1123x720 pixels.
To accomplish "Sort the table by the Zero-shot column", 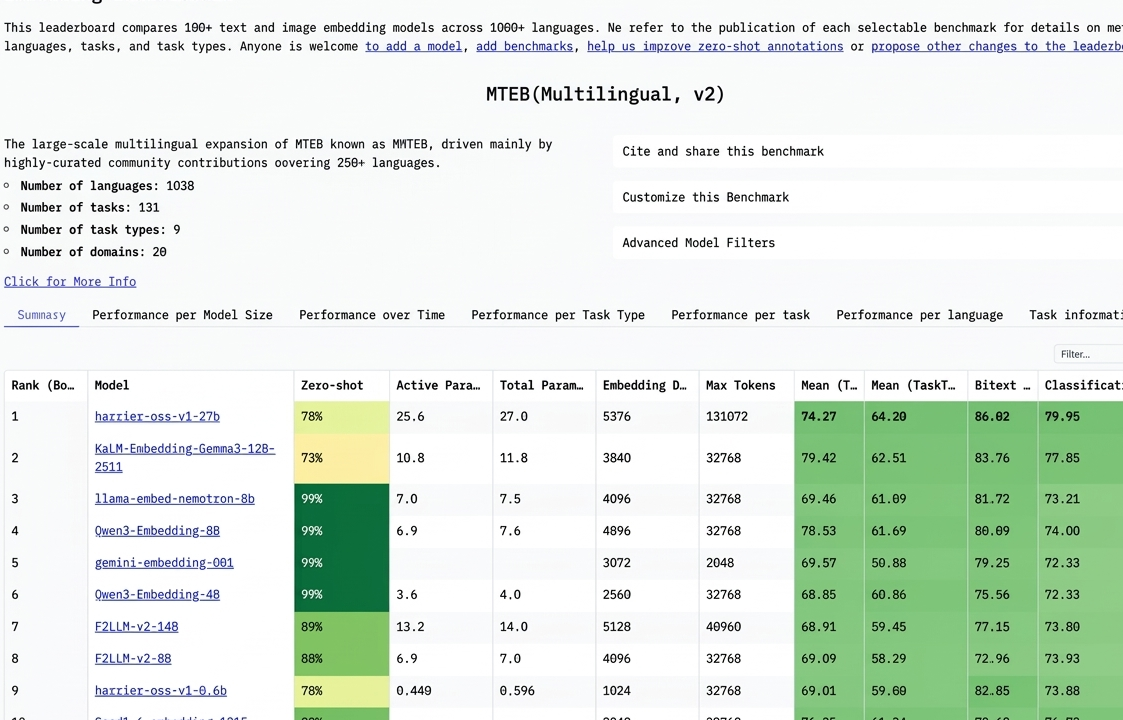I will pyautogui.click(x=331, y=385).
